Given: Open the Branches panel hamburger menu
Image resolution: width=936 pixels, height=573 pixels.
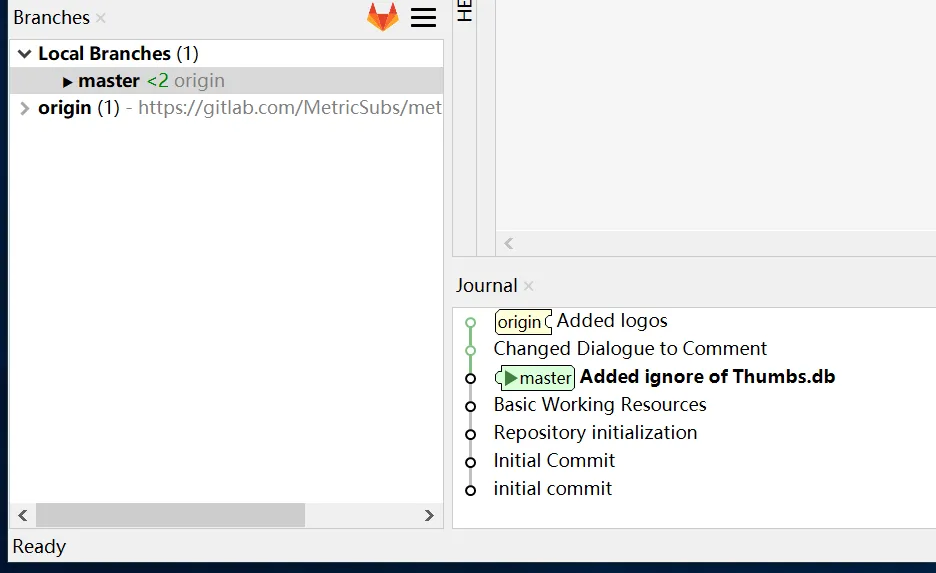Looking at the screenshot, I should point(423,17).
